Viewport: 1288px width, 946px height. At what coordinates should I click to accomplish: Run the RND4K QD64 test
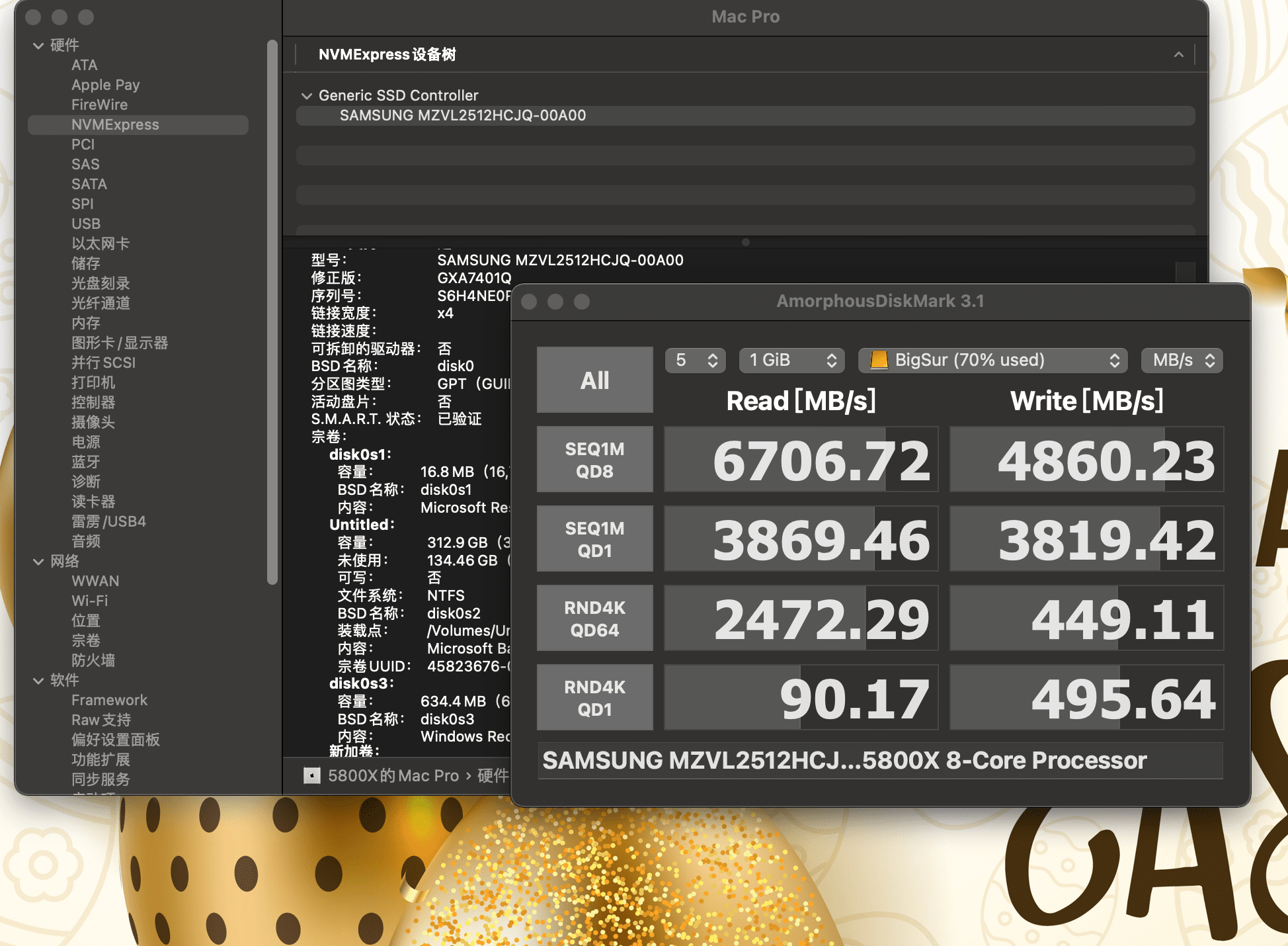point(594,619)
